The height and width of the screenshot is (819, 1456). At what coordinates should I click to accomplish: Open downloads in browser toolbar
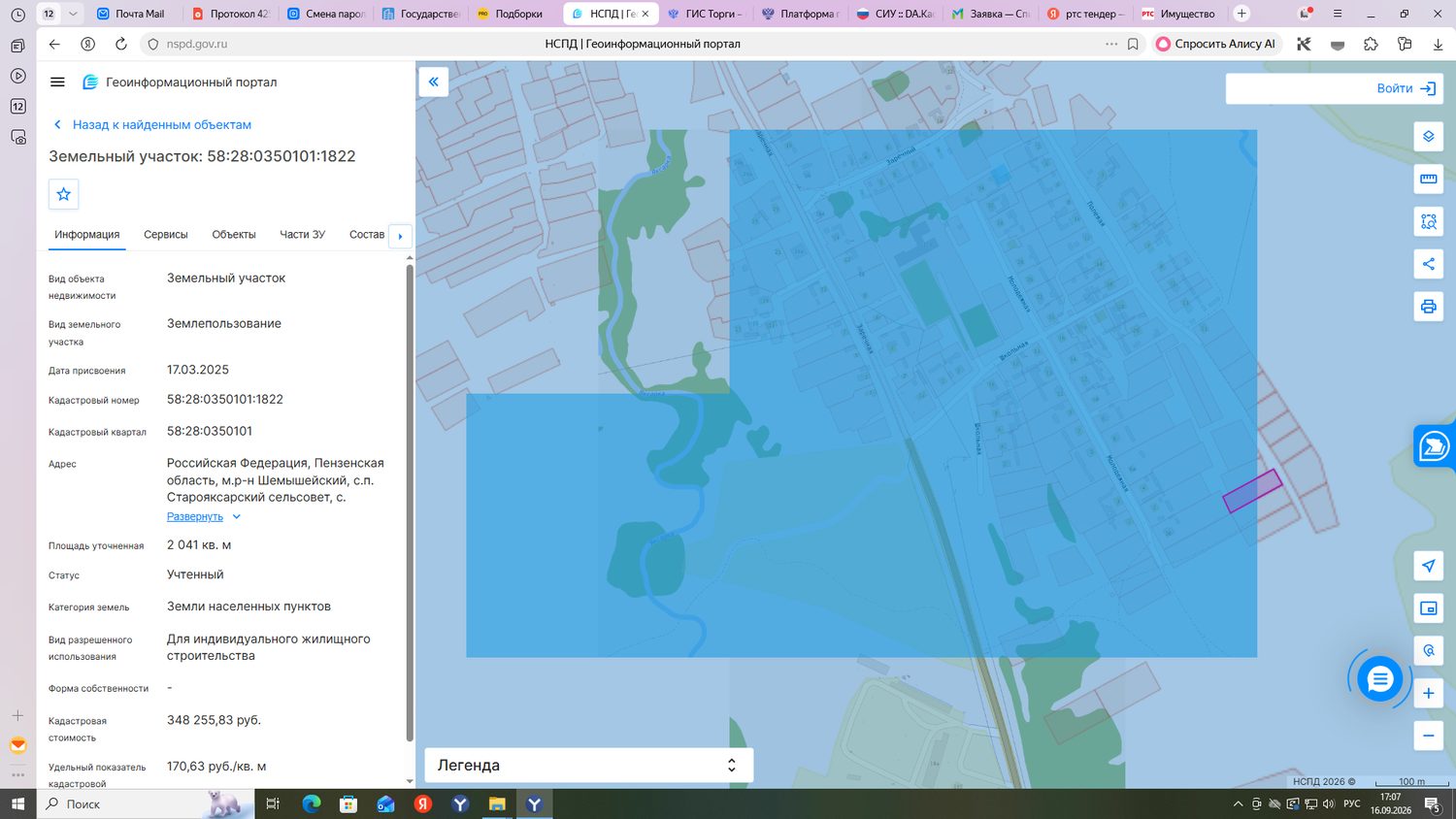[x=1438, y=44]
